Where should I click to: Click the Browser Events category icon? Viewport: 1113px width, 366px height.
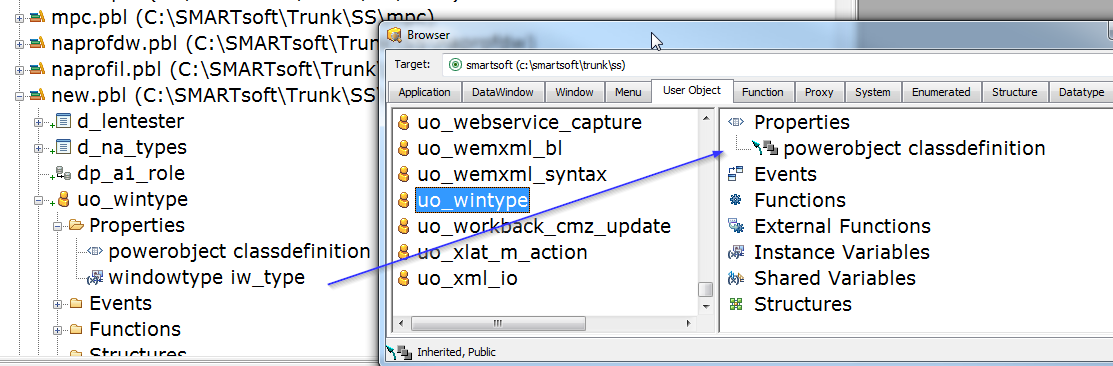click(736, 174)
